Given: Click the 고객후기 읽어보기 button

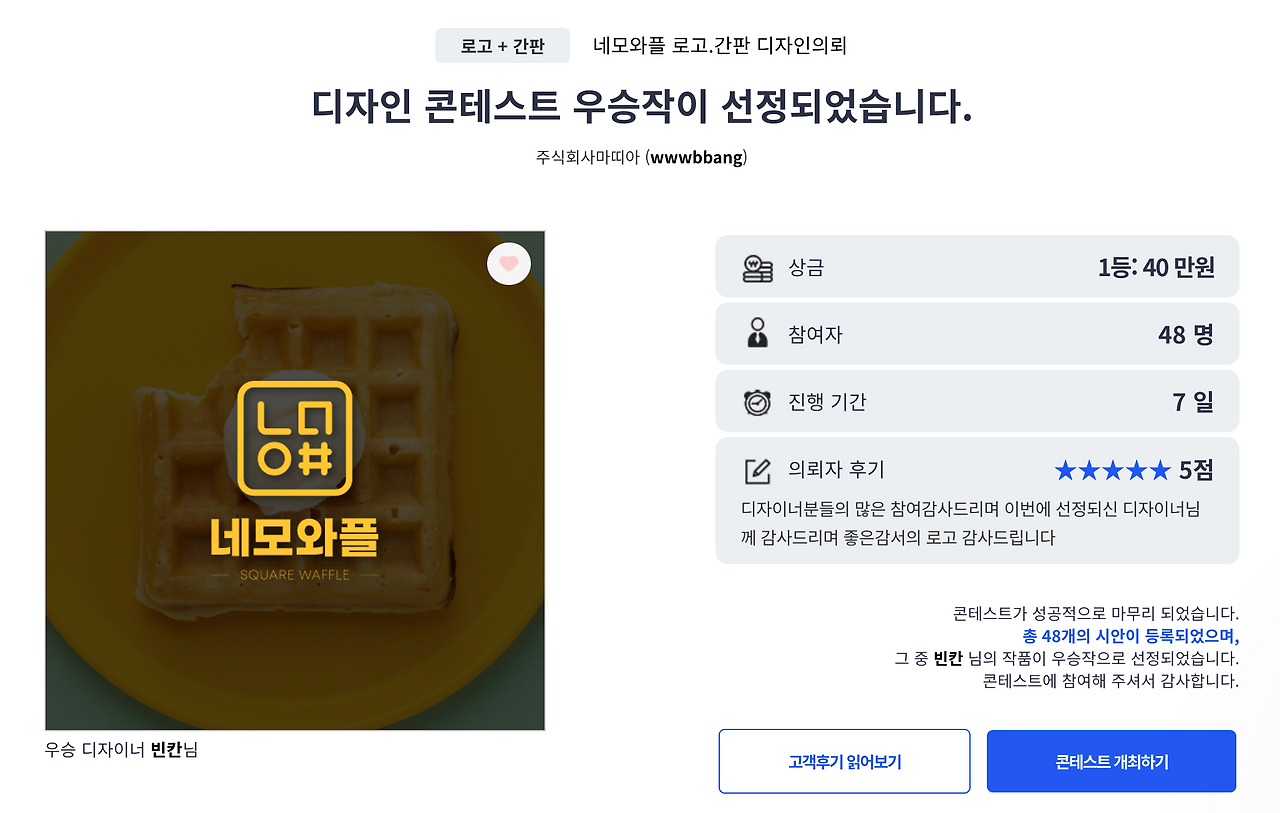Looking at the screenshot, I should point(844,761).
